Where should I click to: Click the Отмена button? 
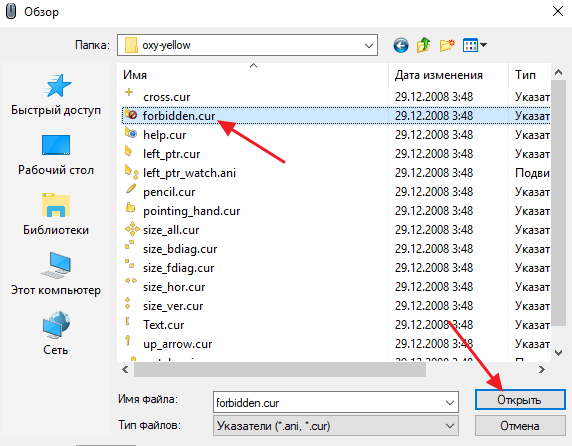pyautogui.click(x=520, y=426)
